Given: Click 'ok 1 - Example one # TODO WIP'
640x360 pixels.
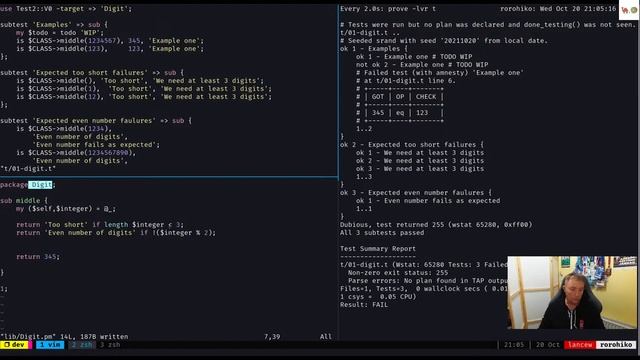Looking at the screenshot, I should point(414,57).
